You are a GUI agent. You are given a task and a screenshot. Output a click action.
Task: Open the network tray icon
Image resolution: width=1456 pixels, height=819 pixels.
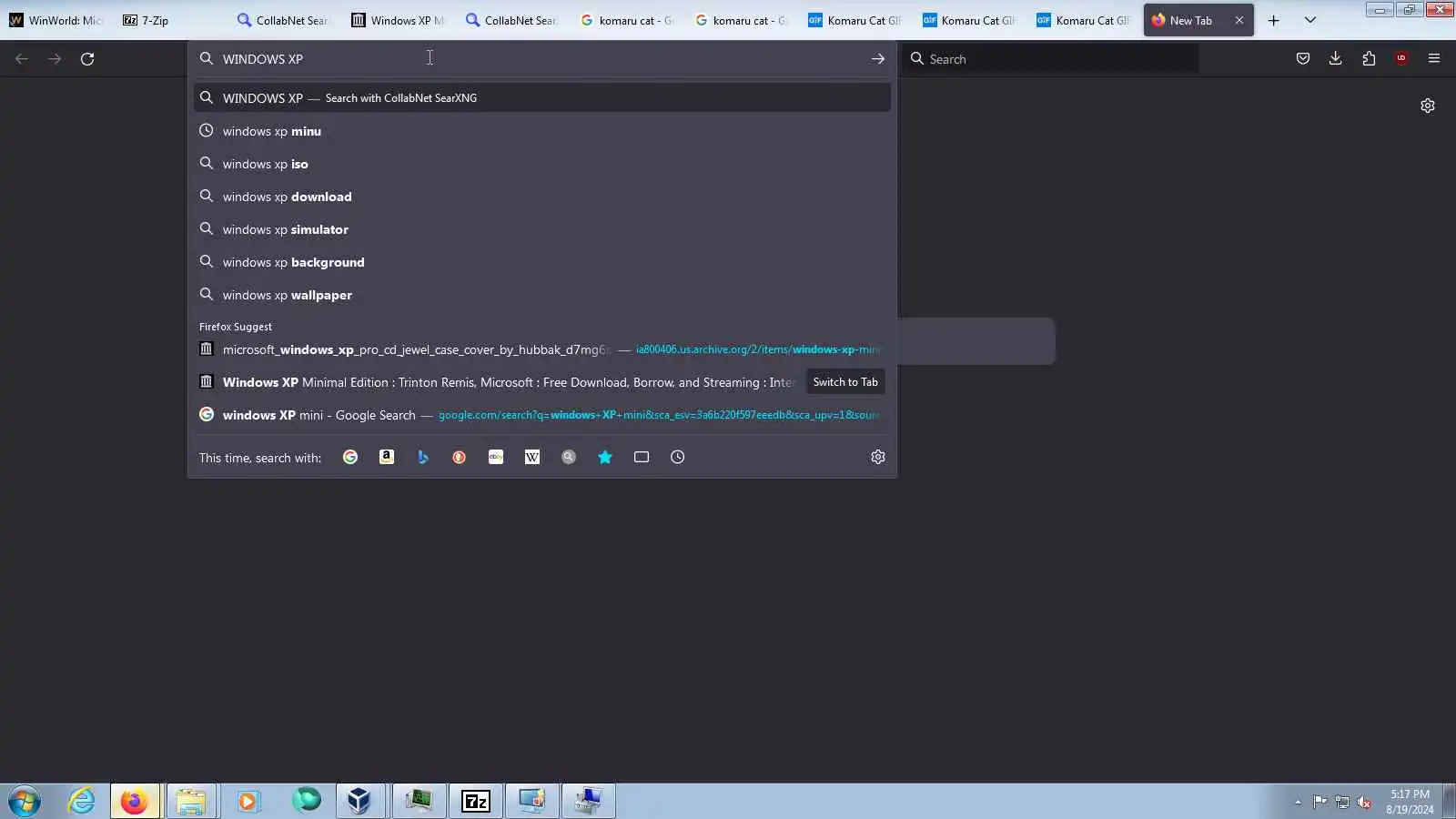coord(1342,802)
